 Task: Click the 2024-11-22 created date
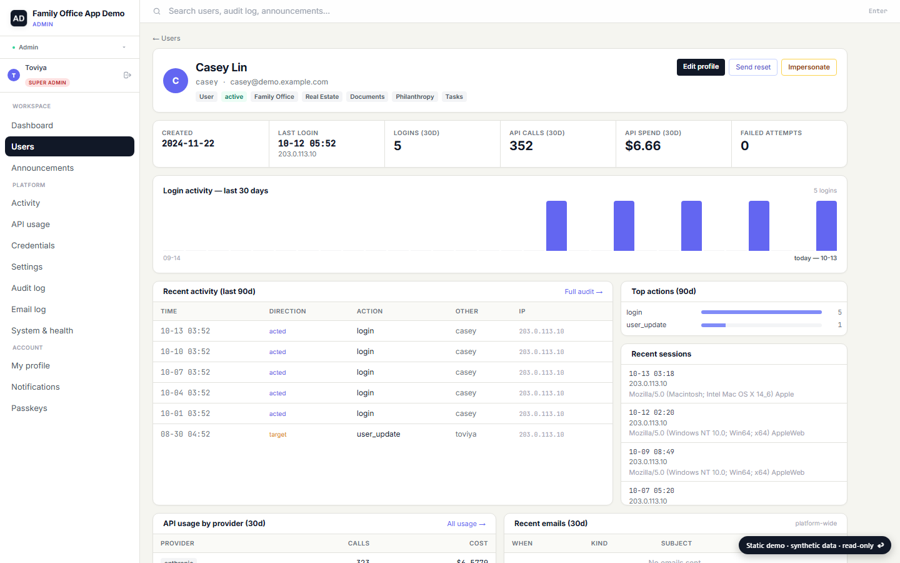(188, 143)
